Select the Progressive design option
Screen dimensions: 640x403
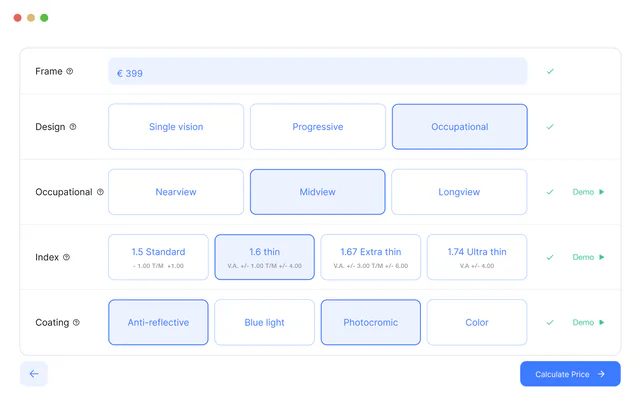pos(318,127)
